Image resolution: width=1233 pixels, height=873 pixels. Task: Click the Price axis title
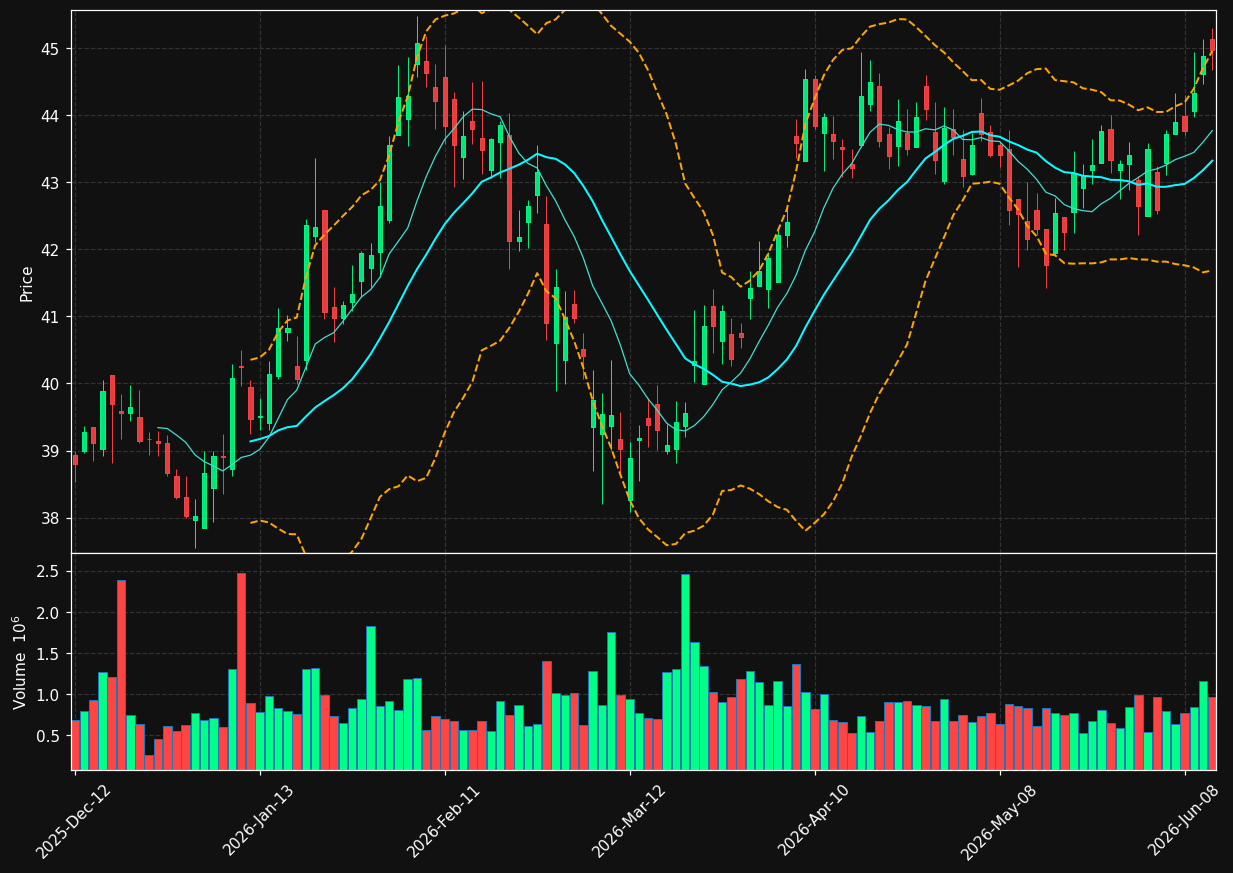click(x=27, y=284)
